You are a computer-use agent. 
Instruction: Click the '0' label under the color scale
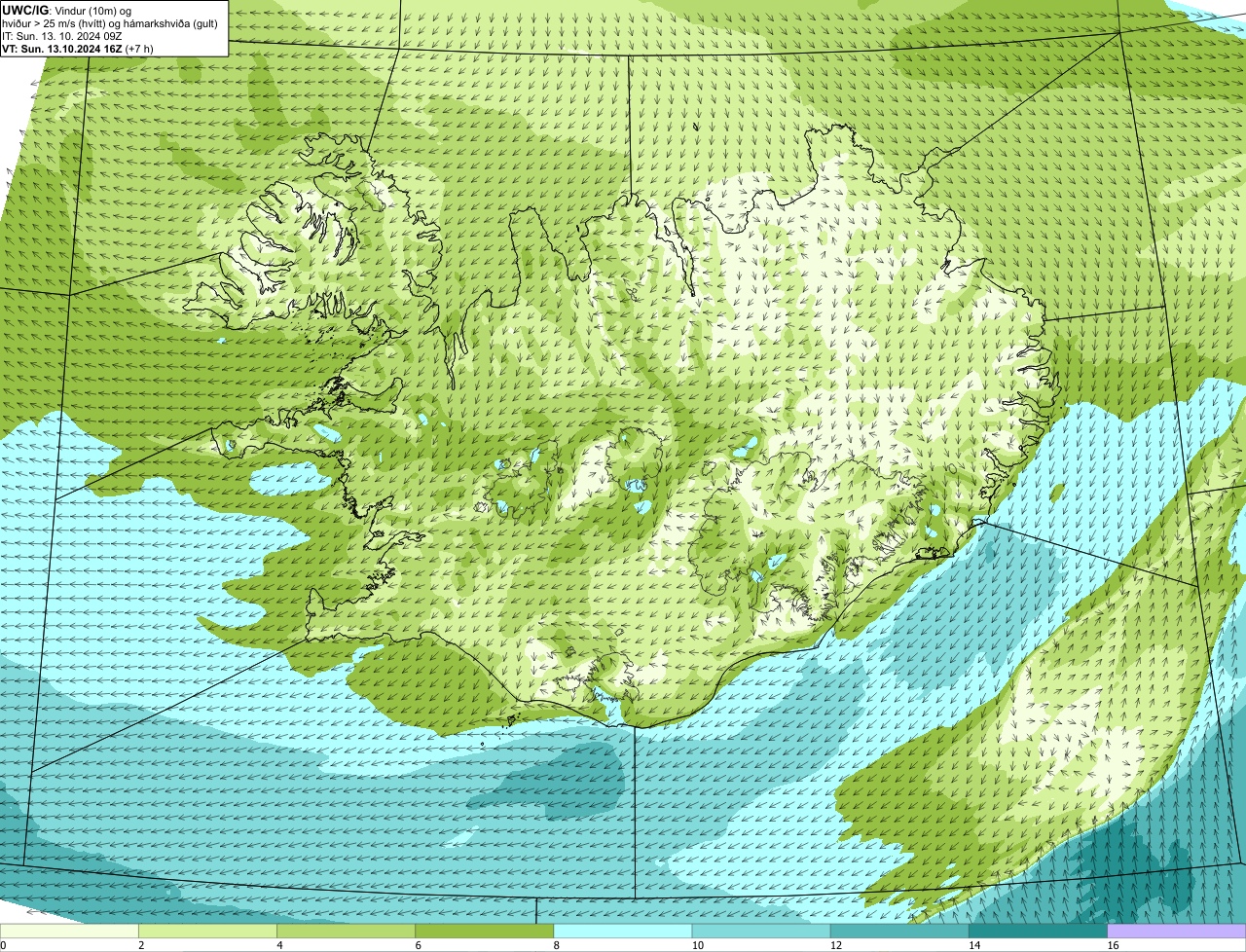(3, 945)
